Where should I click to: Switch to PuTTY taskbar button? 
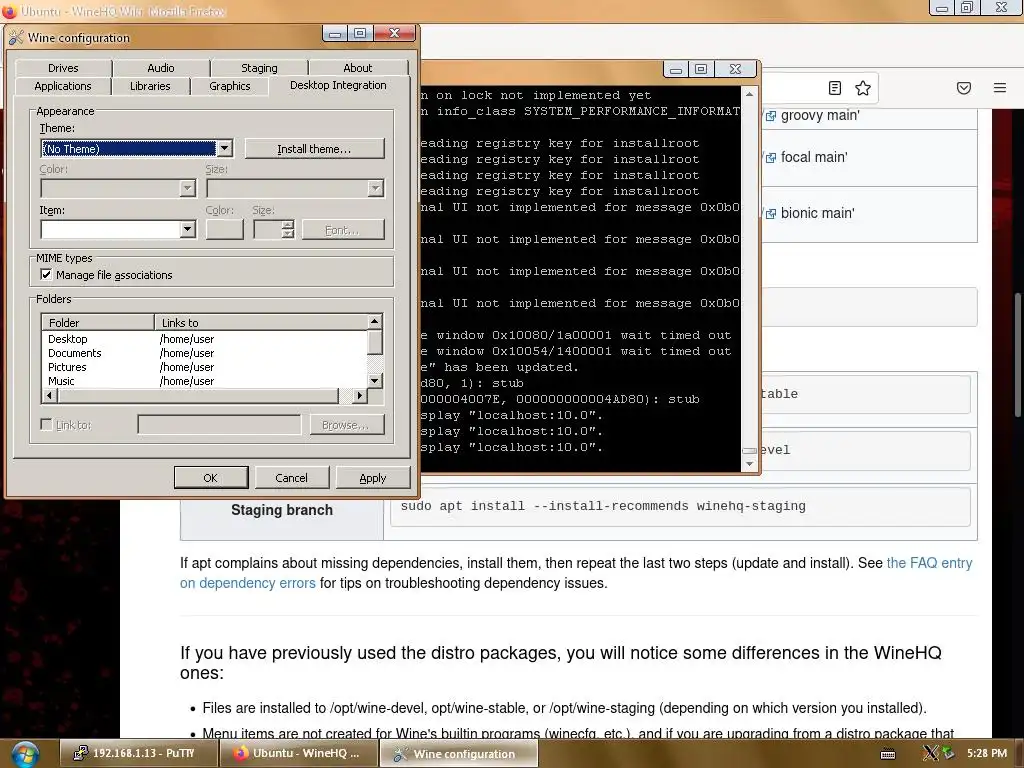point(138,754)
